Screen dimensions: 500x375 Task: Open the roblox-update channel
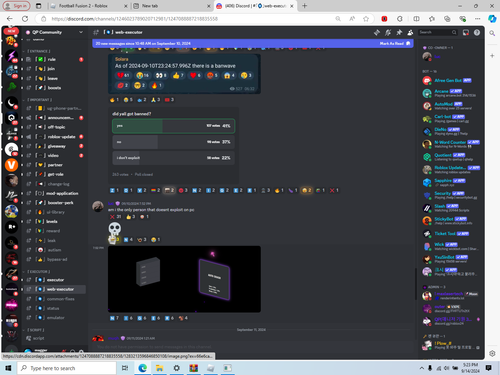point(54,137)
